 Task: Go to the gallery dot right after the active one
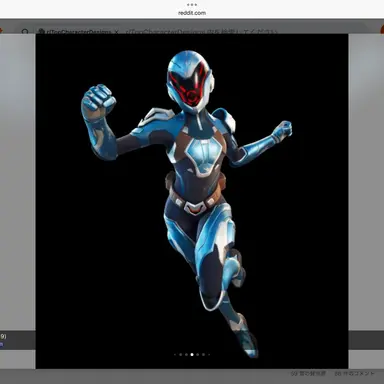[x=198, y=355]
